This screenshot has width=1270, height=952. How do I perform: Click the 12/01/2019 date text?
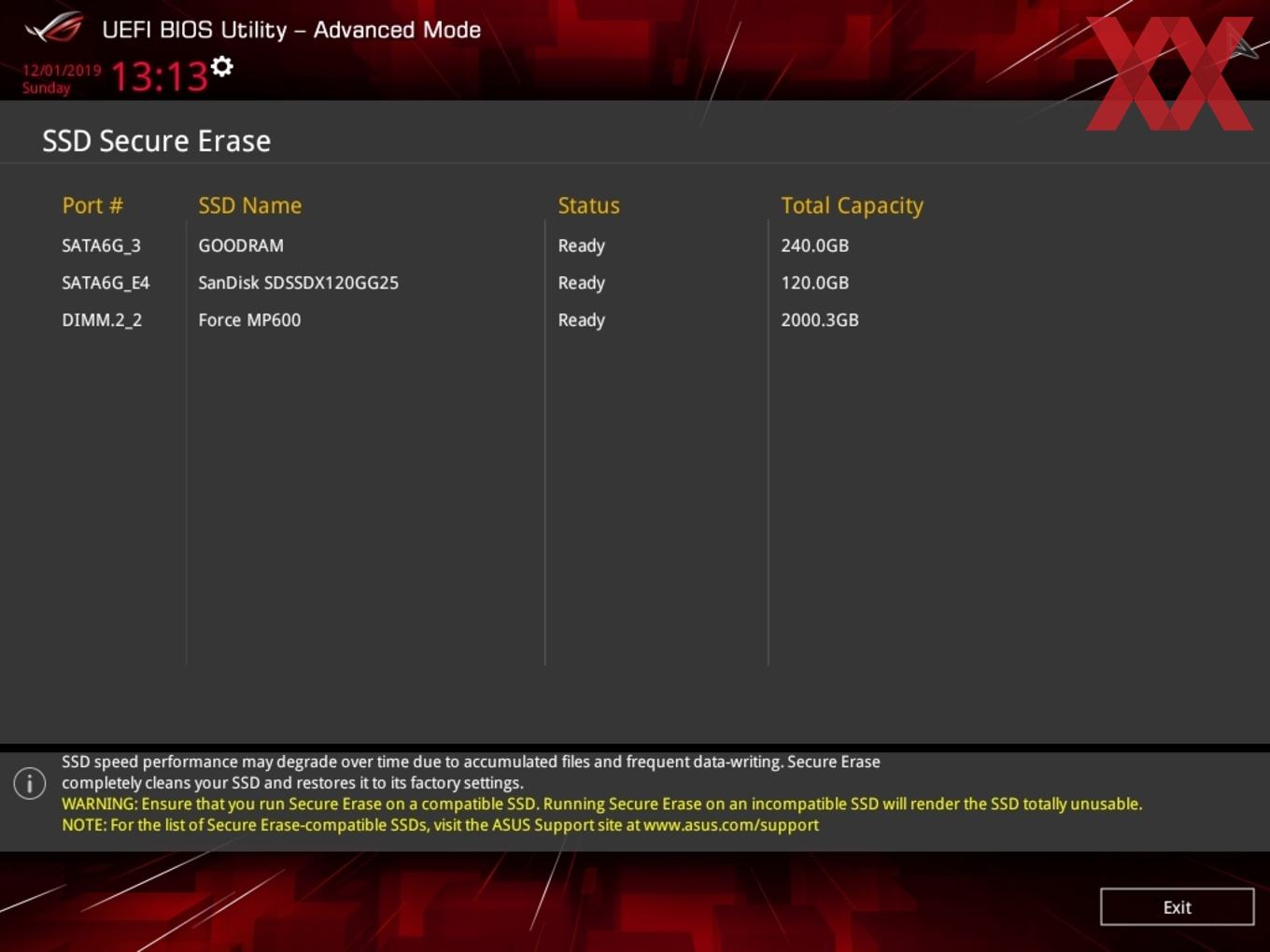(62, 70)
